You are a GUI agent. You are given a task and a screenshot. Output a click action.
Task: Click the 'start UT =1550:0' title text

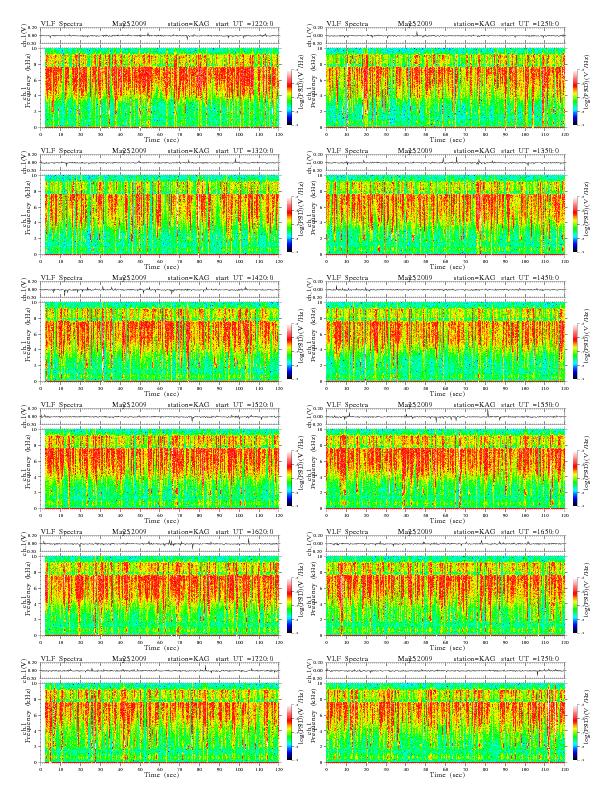tap(530, 405)
